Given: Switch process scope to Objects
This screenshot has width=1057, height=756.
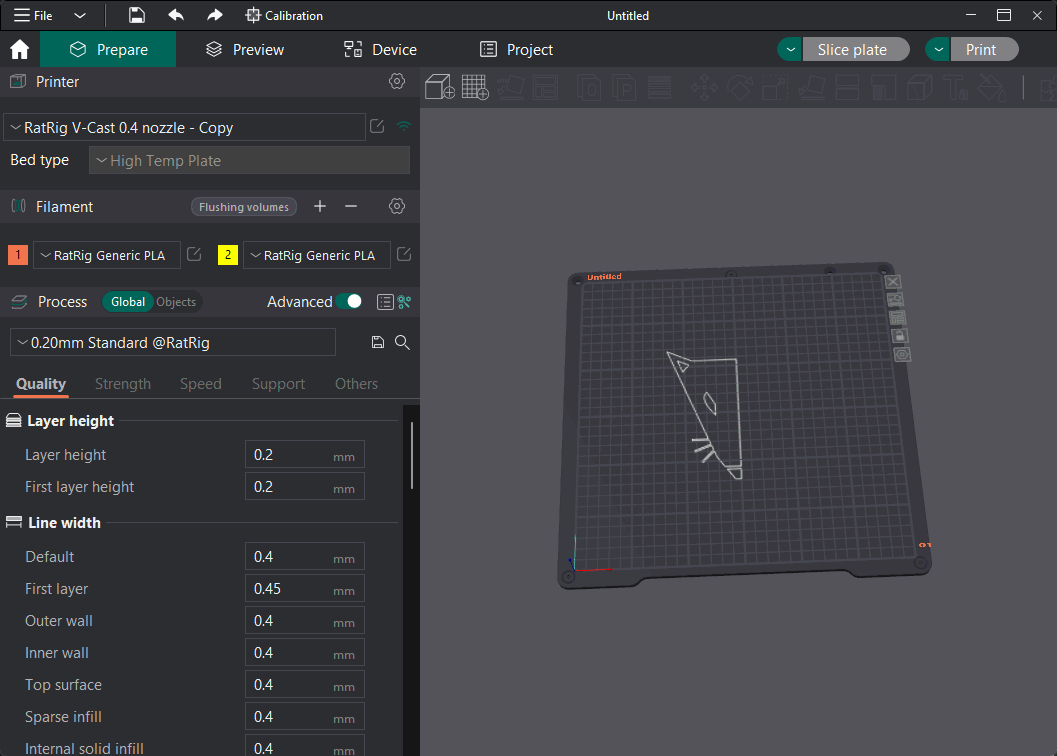Looking at the screenshot, I should click(178, 301).
